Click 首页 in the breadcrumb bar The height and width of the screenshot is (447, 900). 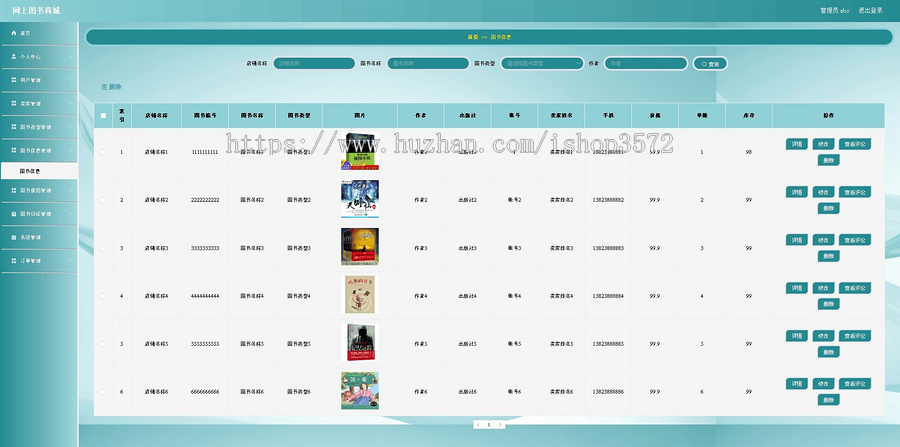click(472, 37)
